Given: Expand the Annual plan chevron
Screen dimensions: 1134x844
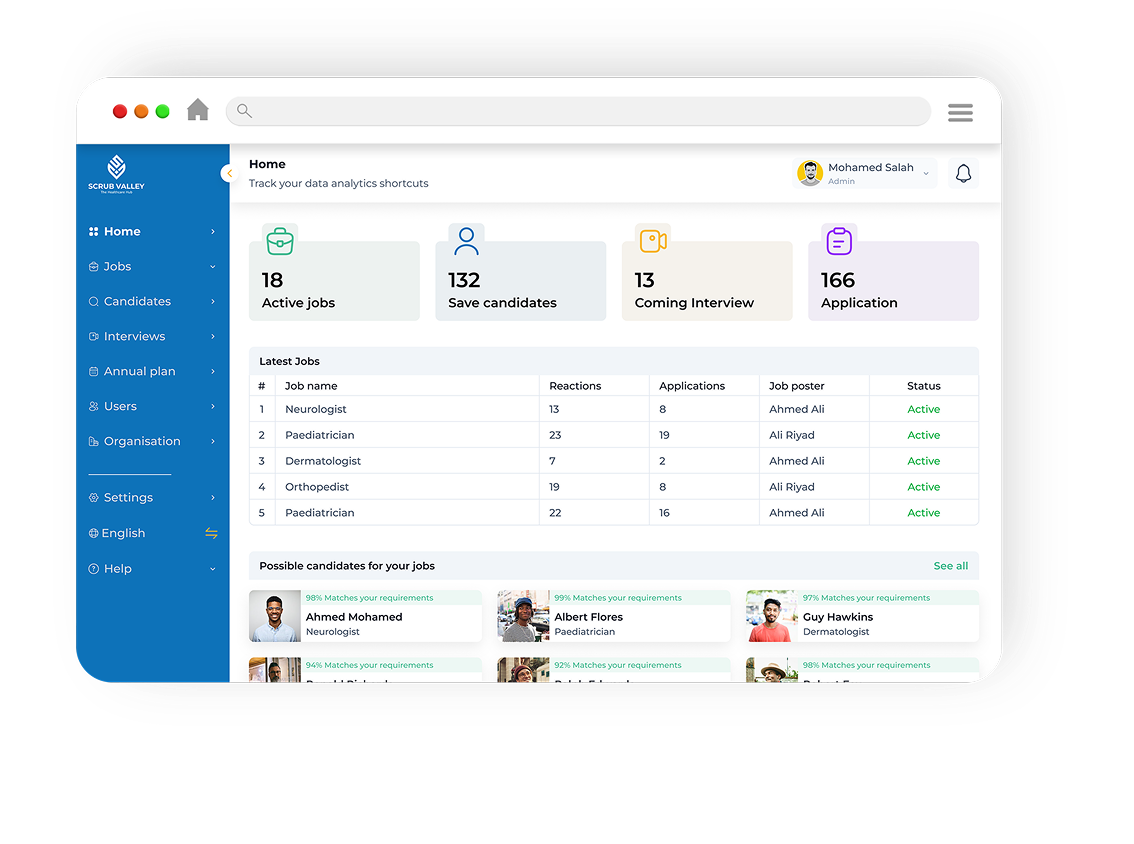Looking at the screenshot, I should (x=213, y=371).
